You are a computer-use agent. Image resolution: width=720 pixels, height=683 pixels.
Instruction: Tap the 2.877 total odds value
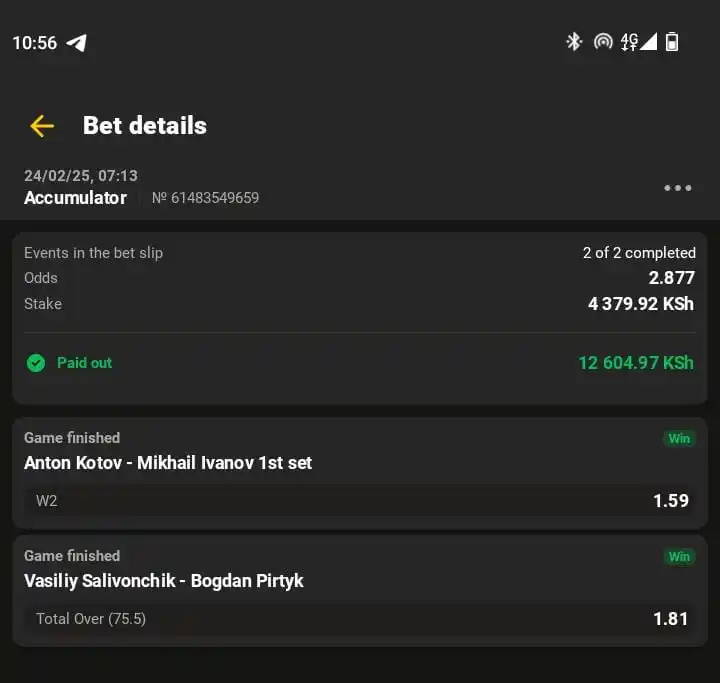[x=671, y=278]
